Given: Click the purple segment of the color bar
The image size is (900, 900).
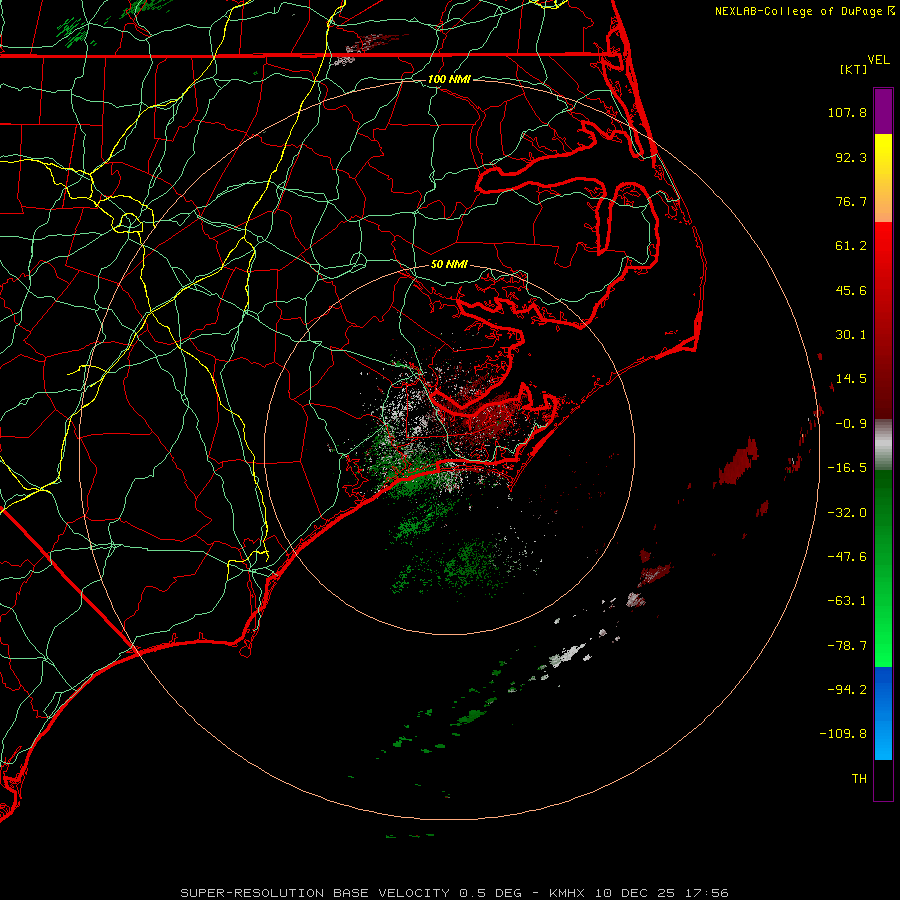Looking at the screenshot, I should tap(883, 111).
